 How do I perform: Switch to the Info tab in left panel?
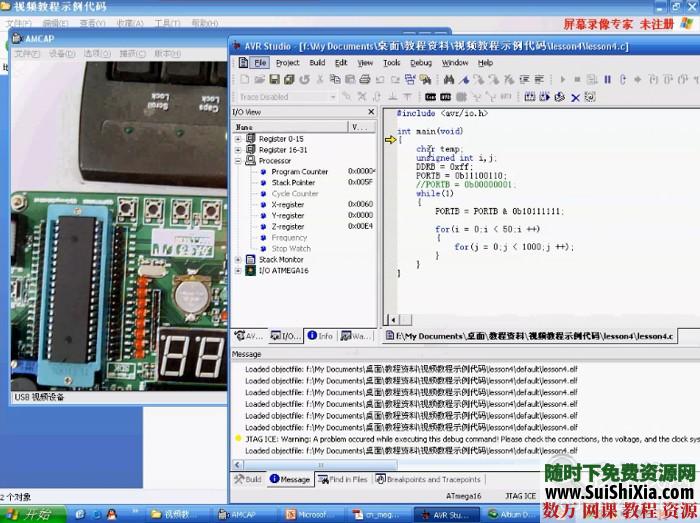321,337
